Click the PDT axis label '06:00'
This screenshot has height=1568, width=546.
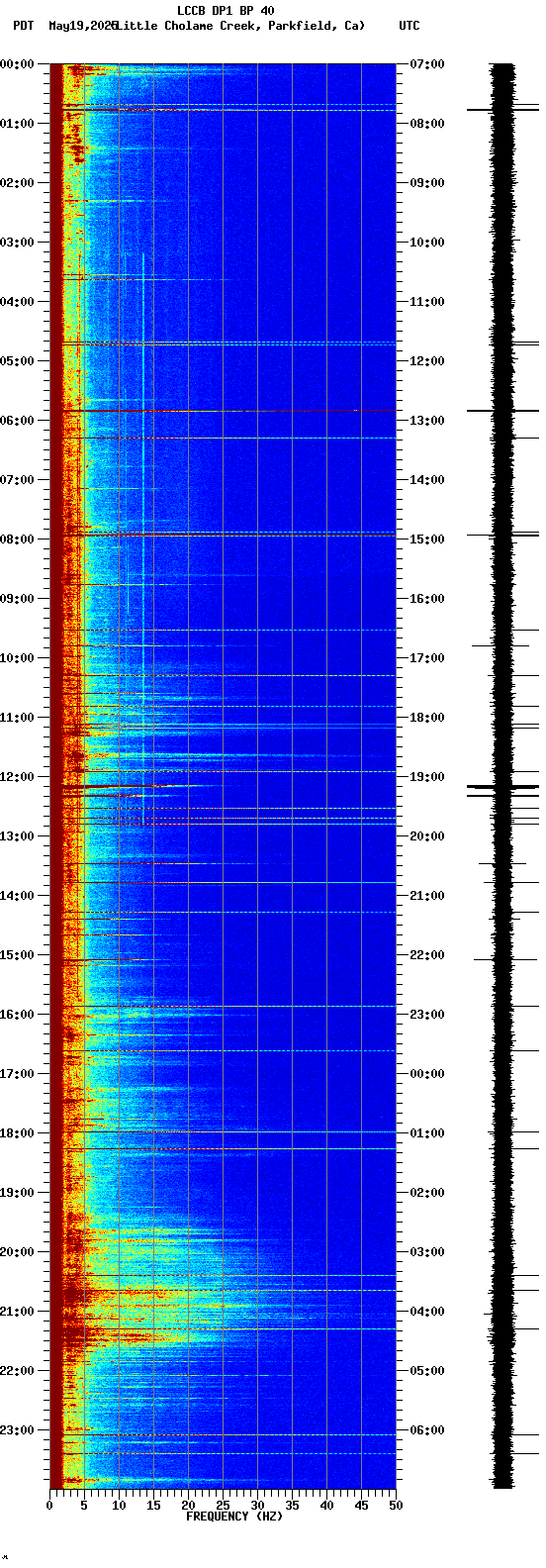[17, 421]
